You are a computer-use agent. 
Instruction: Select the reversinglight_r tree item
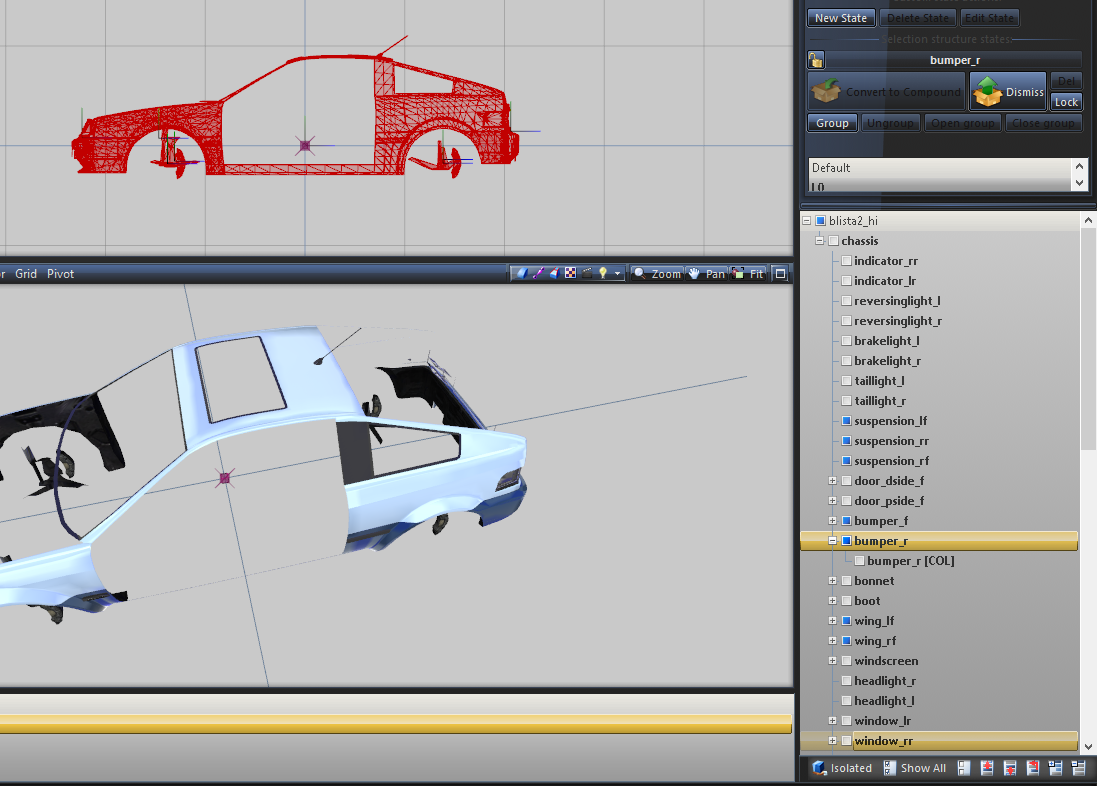[x=898, y=321]
